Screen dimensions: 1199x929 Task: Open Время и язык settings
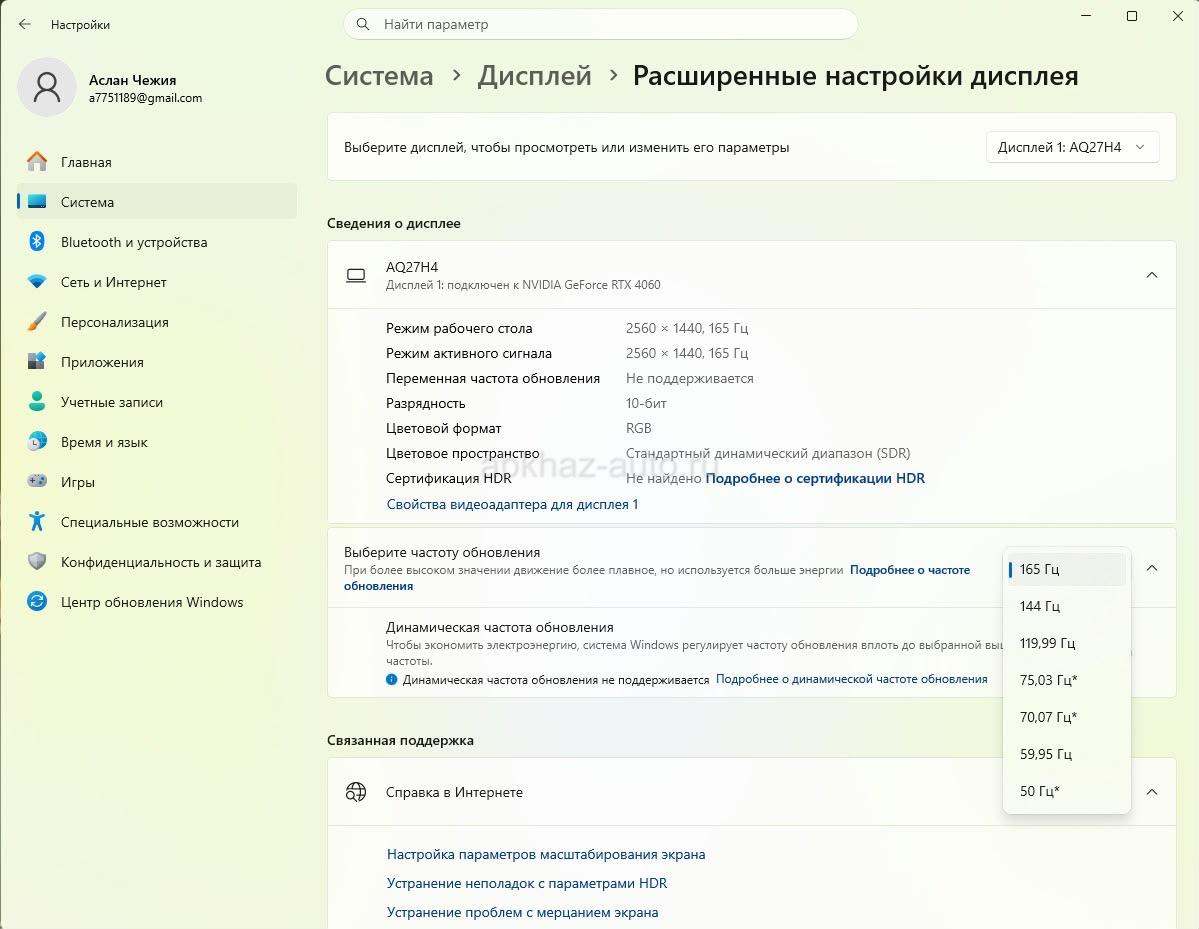pyautogui.click(x=157, y=442)
